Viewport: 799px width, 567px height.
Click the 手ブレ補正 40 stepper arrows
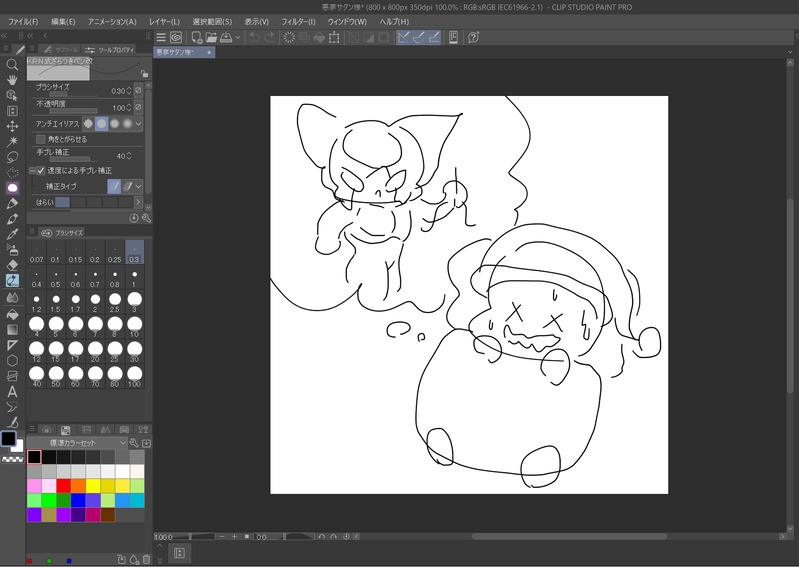(x=129, y=156)
